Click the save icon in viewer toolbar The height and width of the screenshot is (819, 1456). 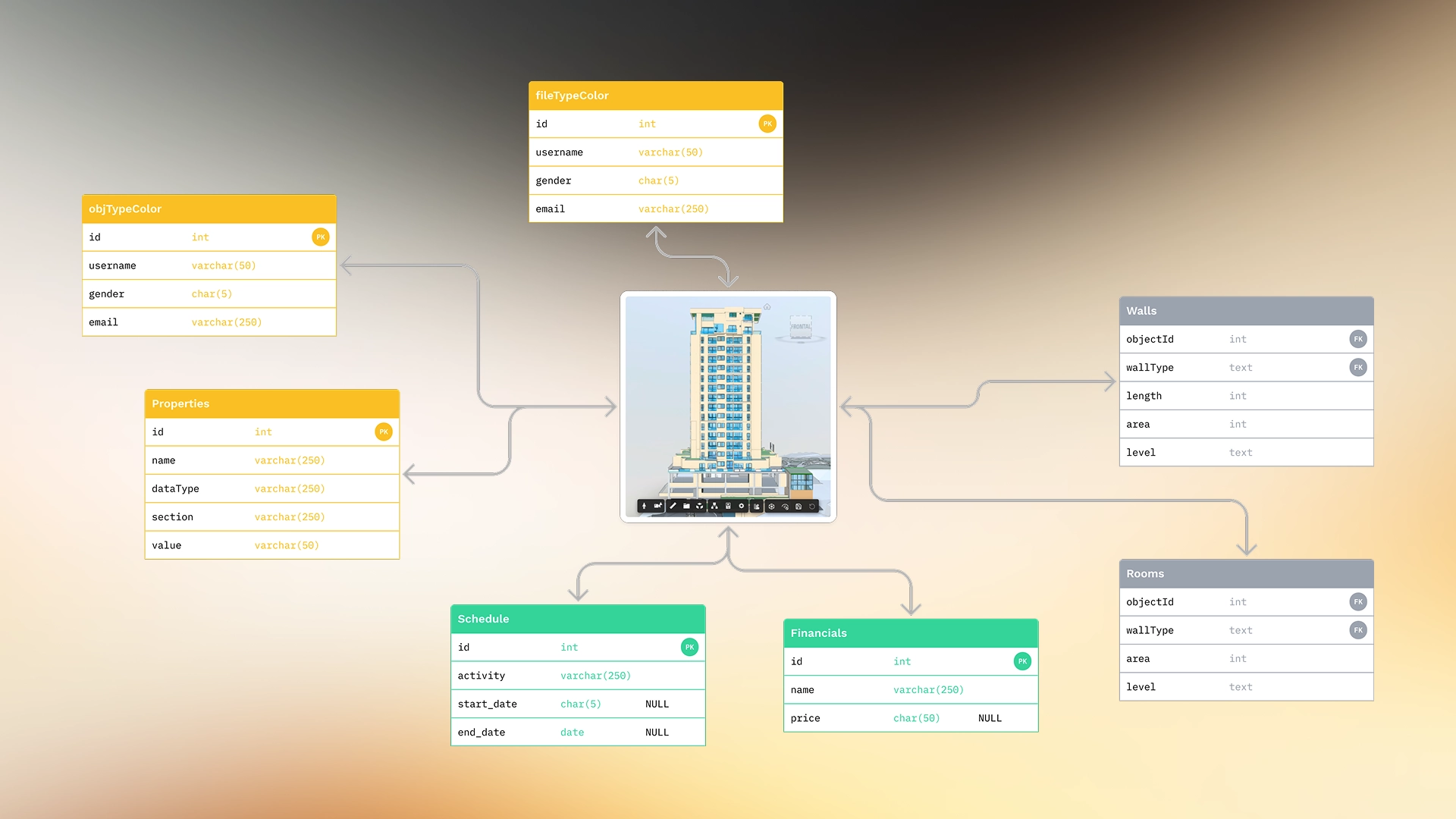coord(799,506)
